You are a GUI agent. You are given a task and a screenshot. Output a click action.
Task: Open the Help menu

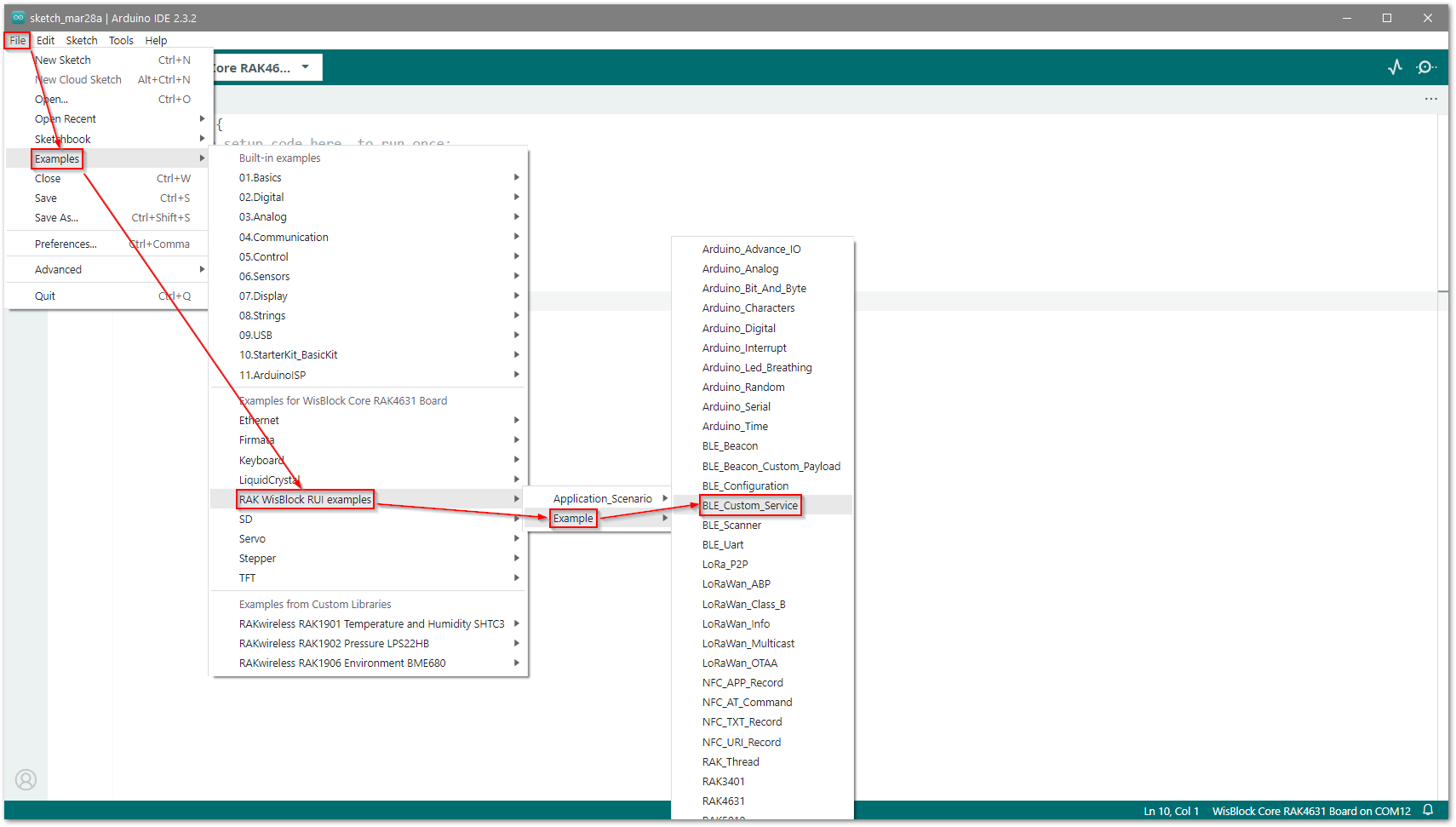pos(156,40)
